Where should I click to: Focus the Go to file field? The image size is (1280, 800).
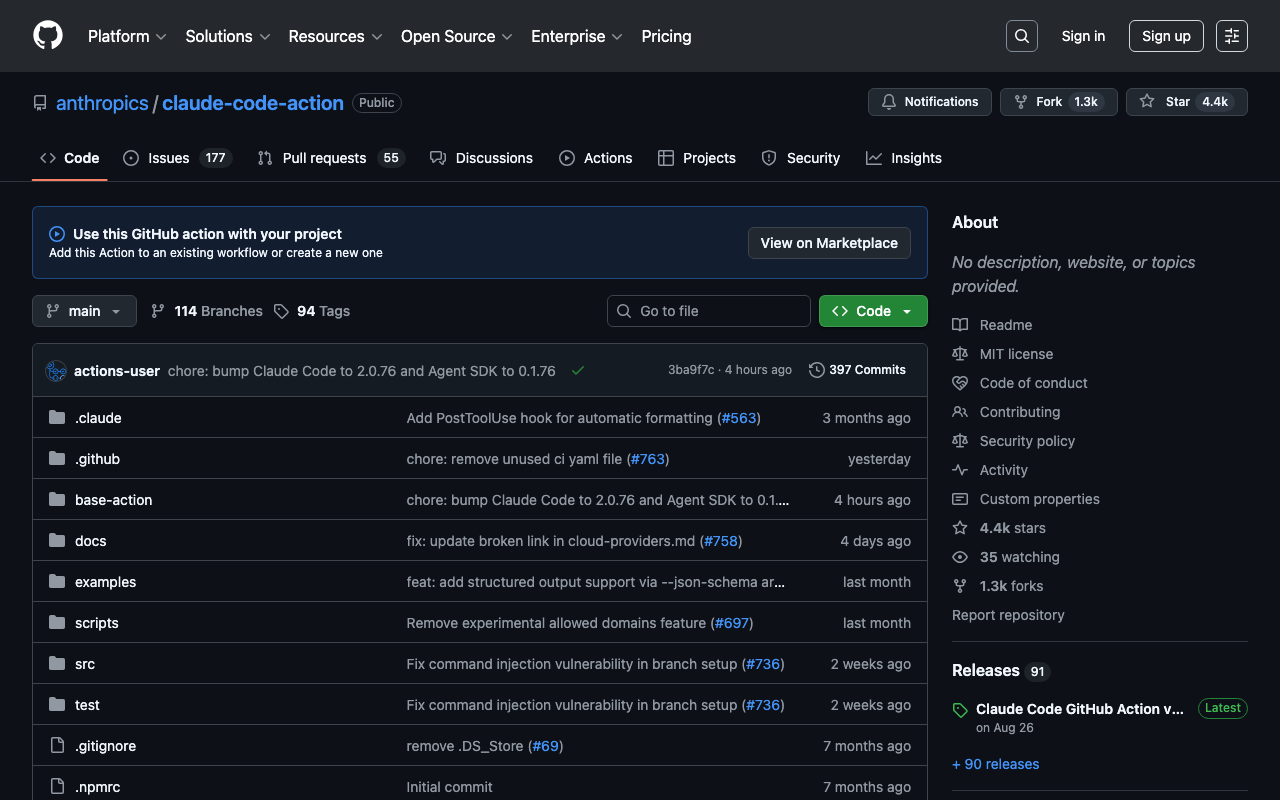coord(709,311)
